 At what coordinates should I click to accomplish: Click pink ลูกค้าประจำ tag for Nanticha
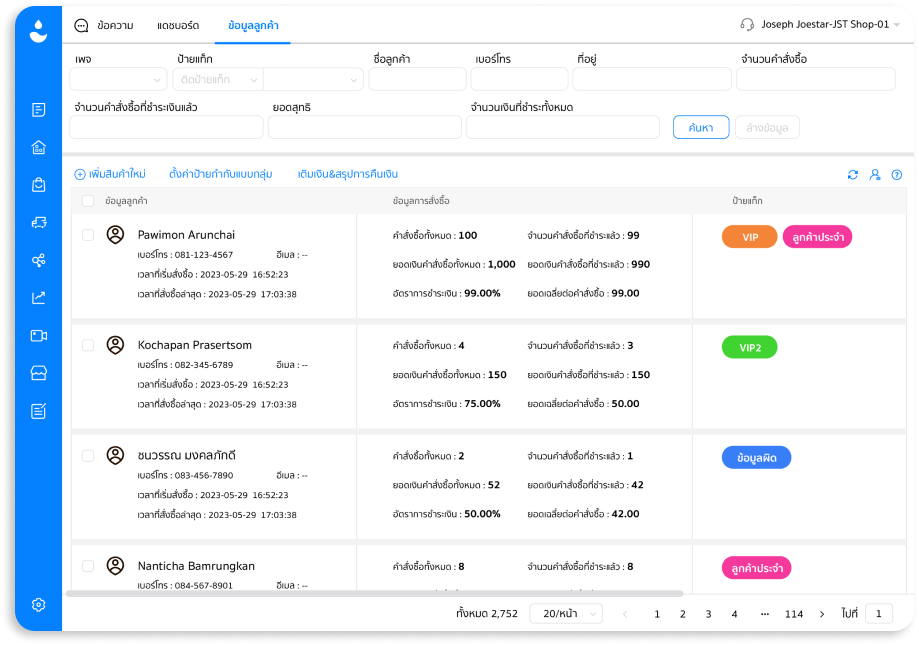coord(756,568)
